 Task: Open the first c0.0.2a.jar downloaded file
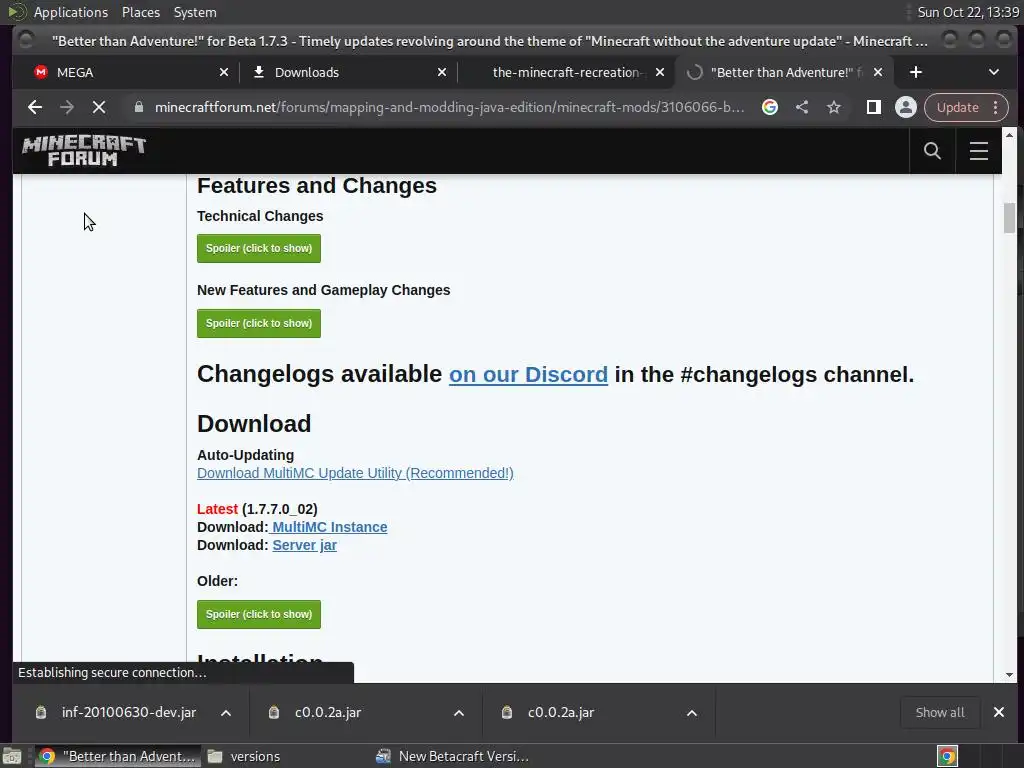click(328, 712)
